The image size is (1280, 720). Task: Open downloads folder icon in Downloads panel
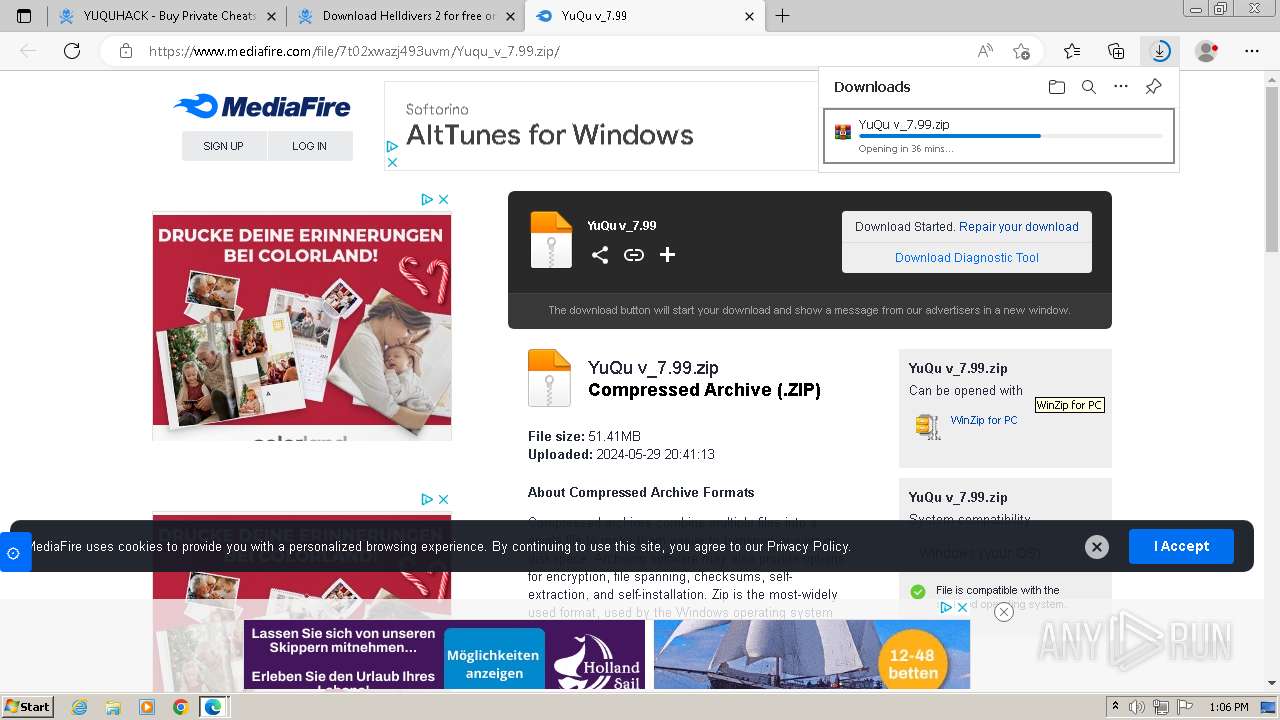[1057, 87]
